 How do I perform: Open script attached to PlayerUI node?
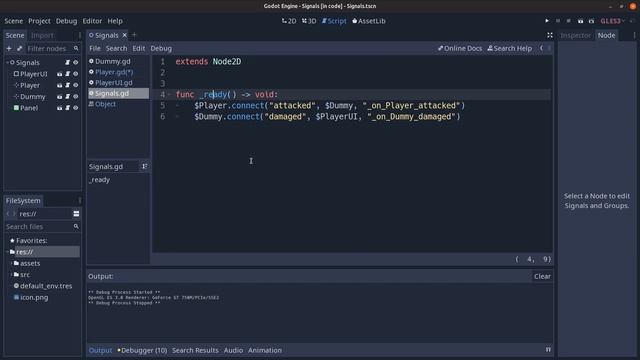[67, 74]
